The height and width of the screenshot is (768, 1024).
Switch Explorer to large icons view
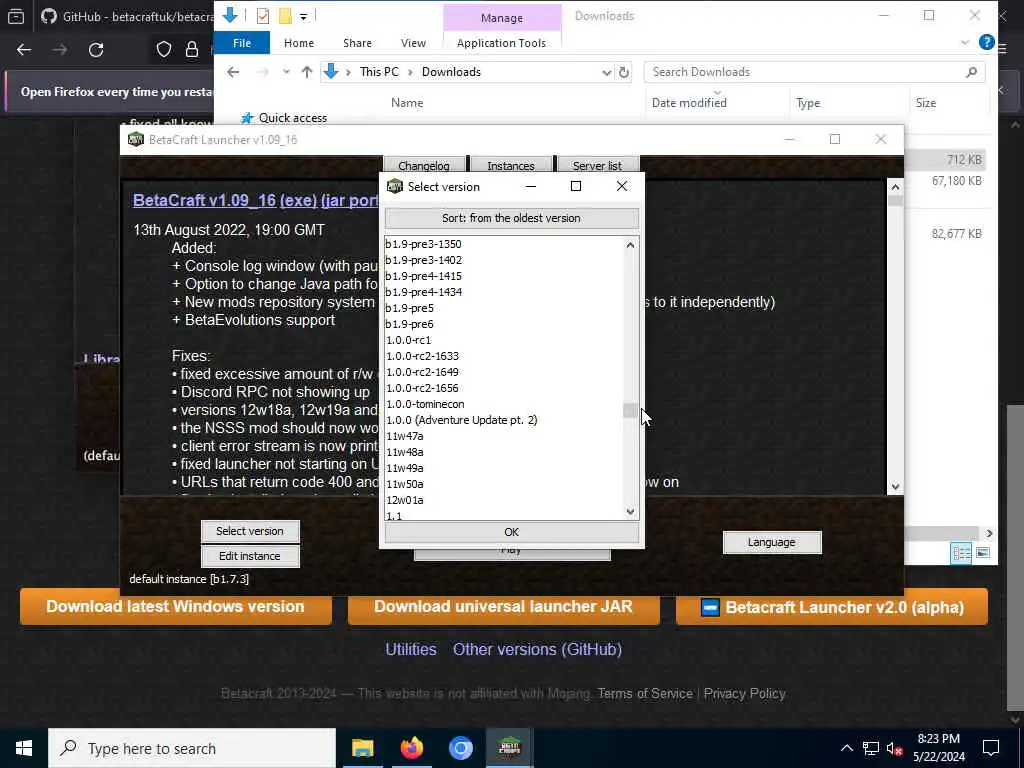tap(983, 553)
